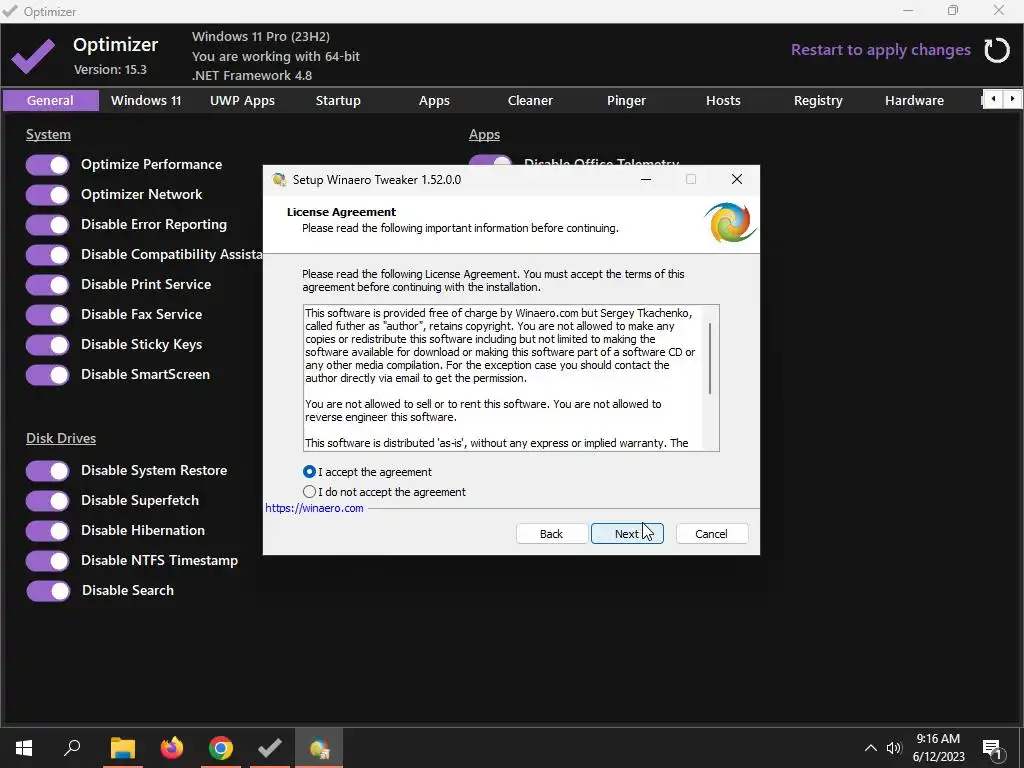Minimize the Winaero Tweaker setup dialog
Screen dimensions: 1024x768
646,180
